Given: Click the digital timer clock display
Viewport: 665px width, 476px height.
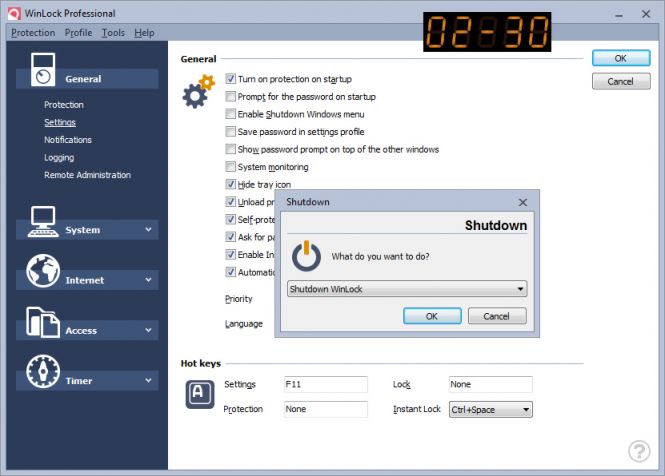Looking at the screenshot, I should click(x=487, y=32).
